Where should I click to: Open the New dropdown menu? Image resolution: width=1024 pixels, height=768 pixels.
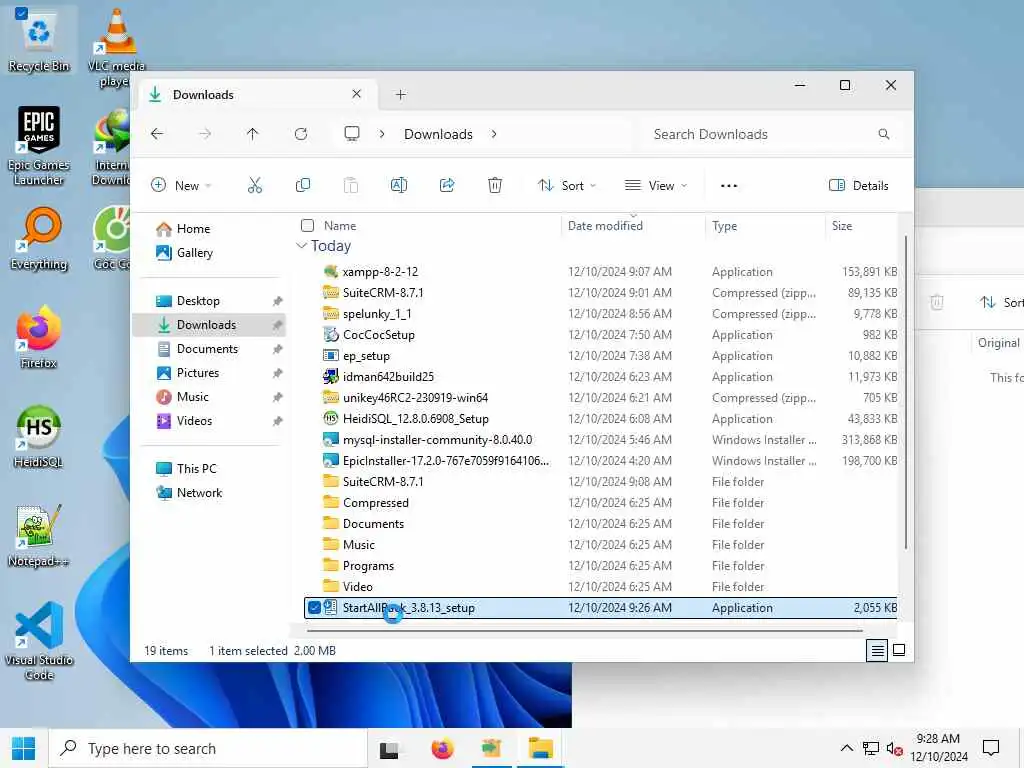(x=181, y=185)
